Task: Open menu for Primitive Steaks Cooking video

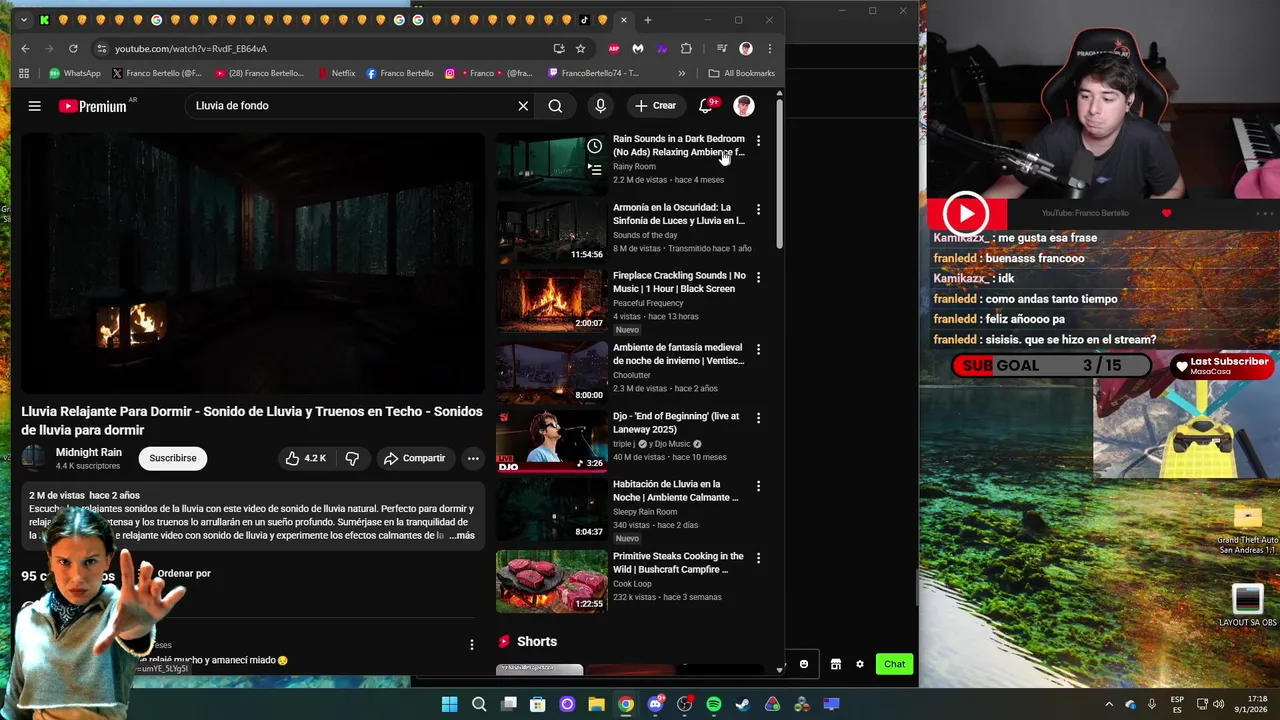Action: (758, 558)
